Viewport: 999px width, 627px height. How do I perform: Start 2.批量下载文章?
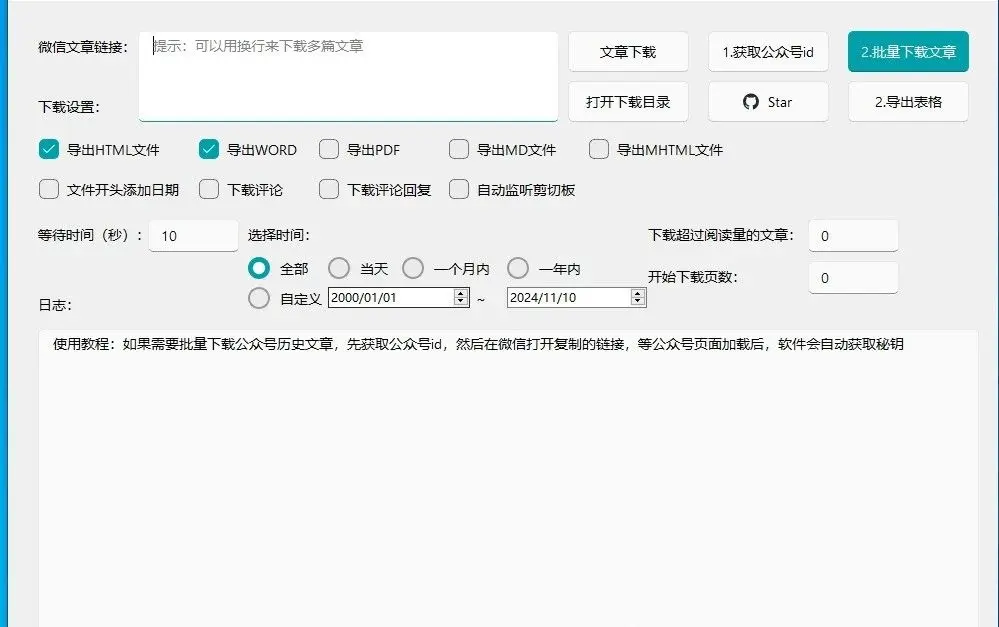click(908, 52)
